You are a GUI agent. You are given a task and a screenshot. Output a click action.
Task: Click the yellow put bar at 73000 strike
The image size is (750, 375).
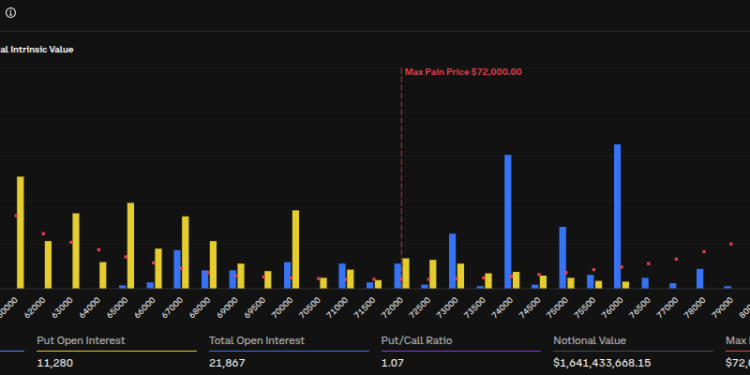click(461, 276)
